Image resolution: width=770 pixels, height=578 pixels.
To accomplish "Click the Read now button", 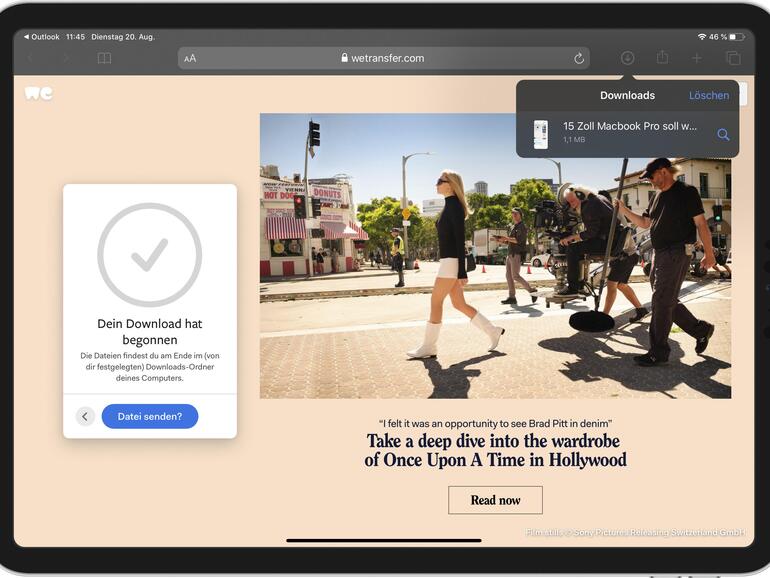I will (495, 500).
